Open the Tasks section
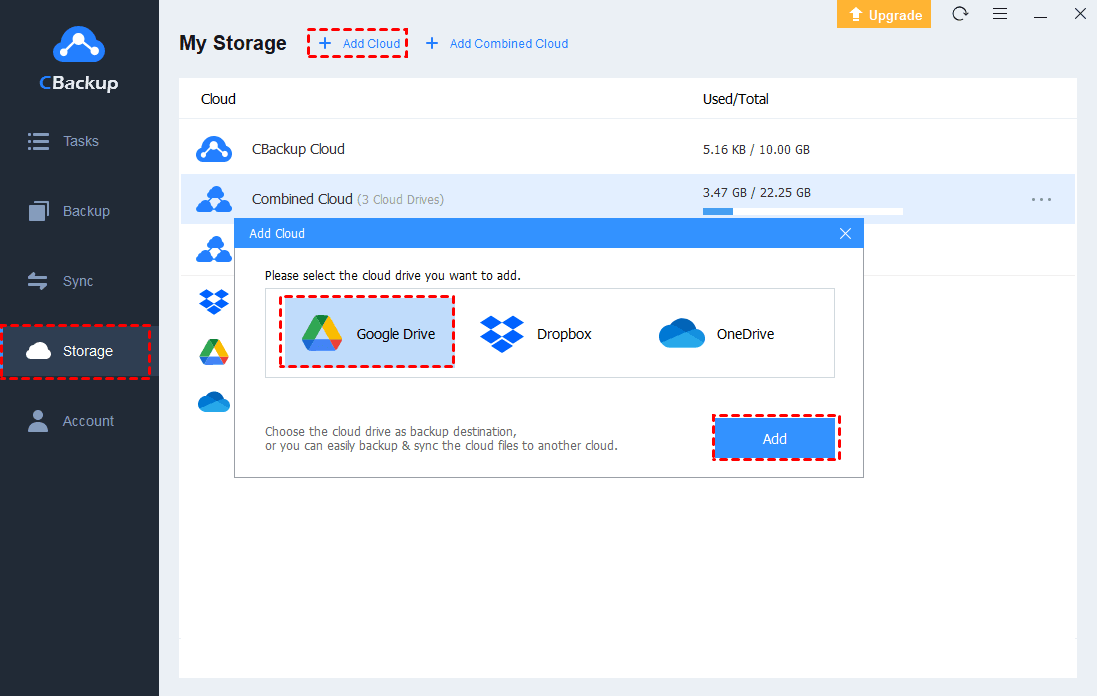Viewport: 1097px width, 696px height. 79,141
